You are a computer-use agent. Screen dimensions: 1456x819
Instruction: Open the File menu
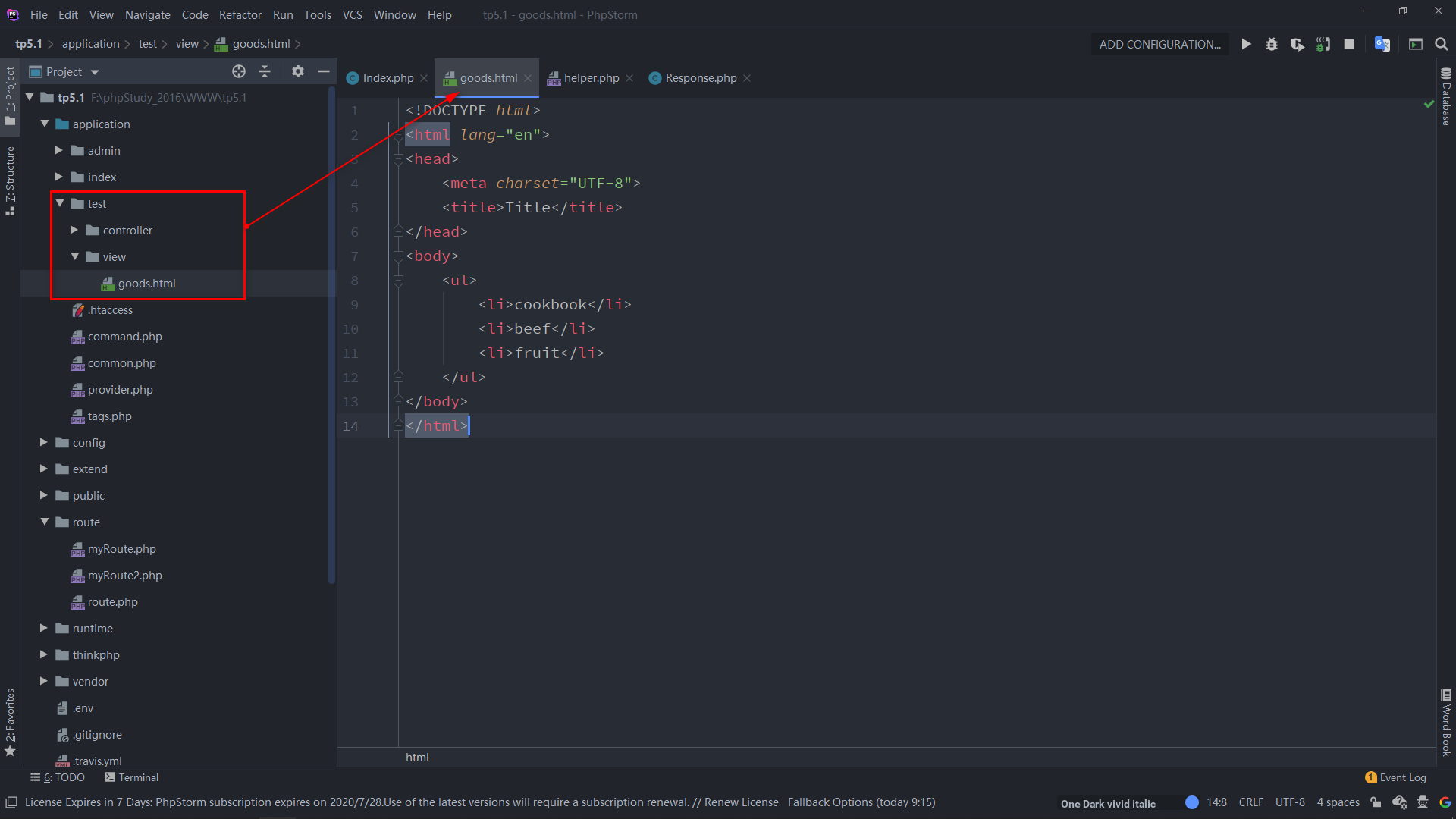39,14
